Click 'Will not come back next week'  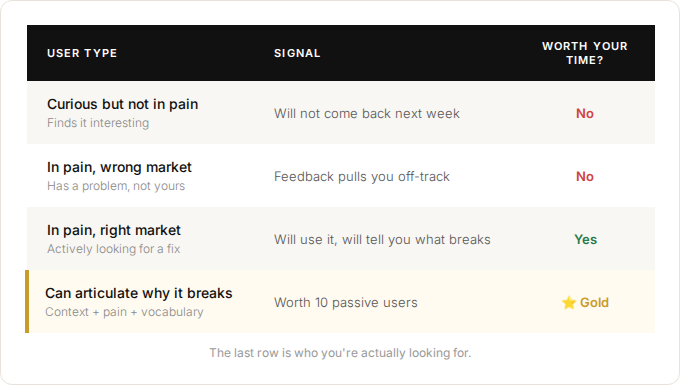click(366, 114)
